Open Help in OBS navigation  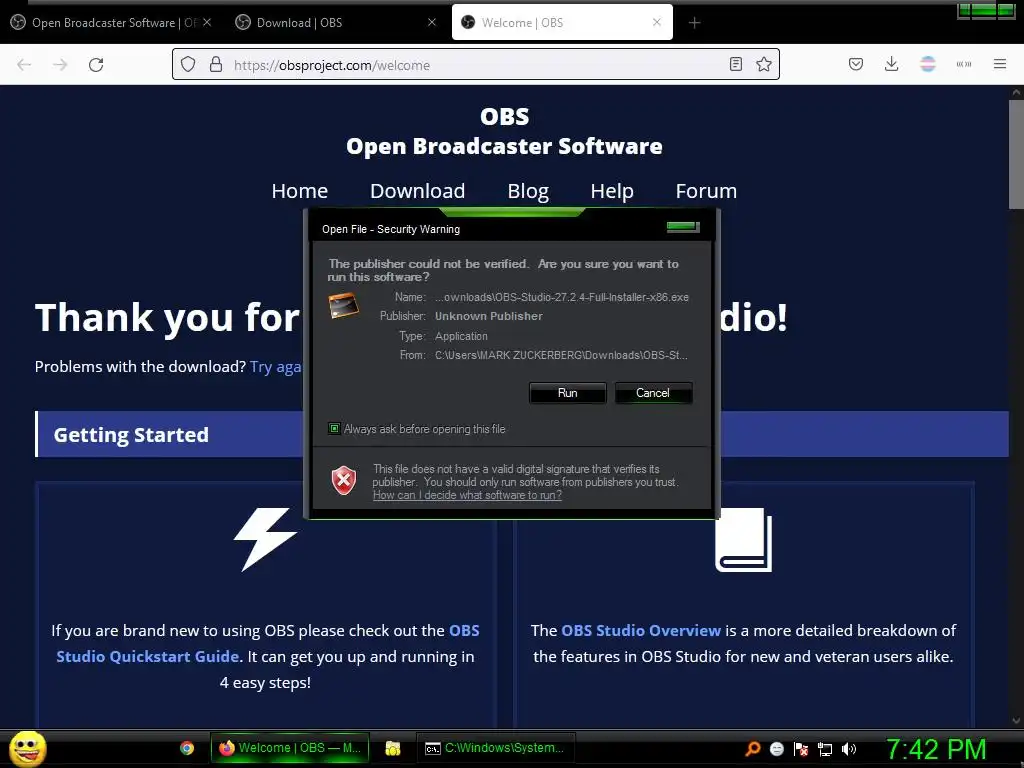tap(612, 191)
